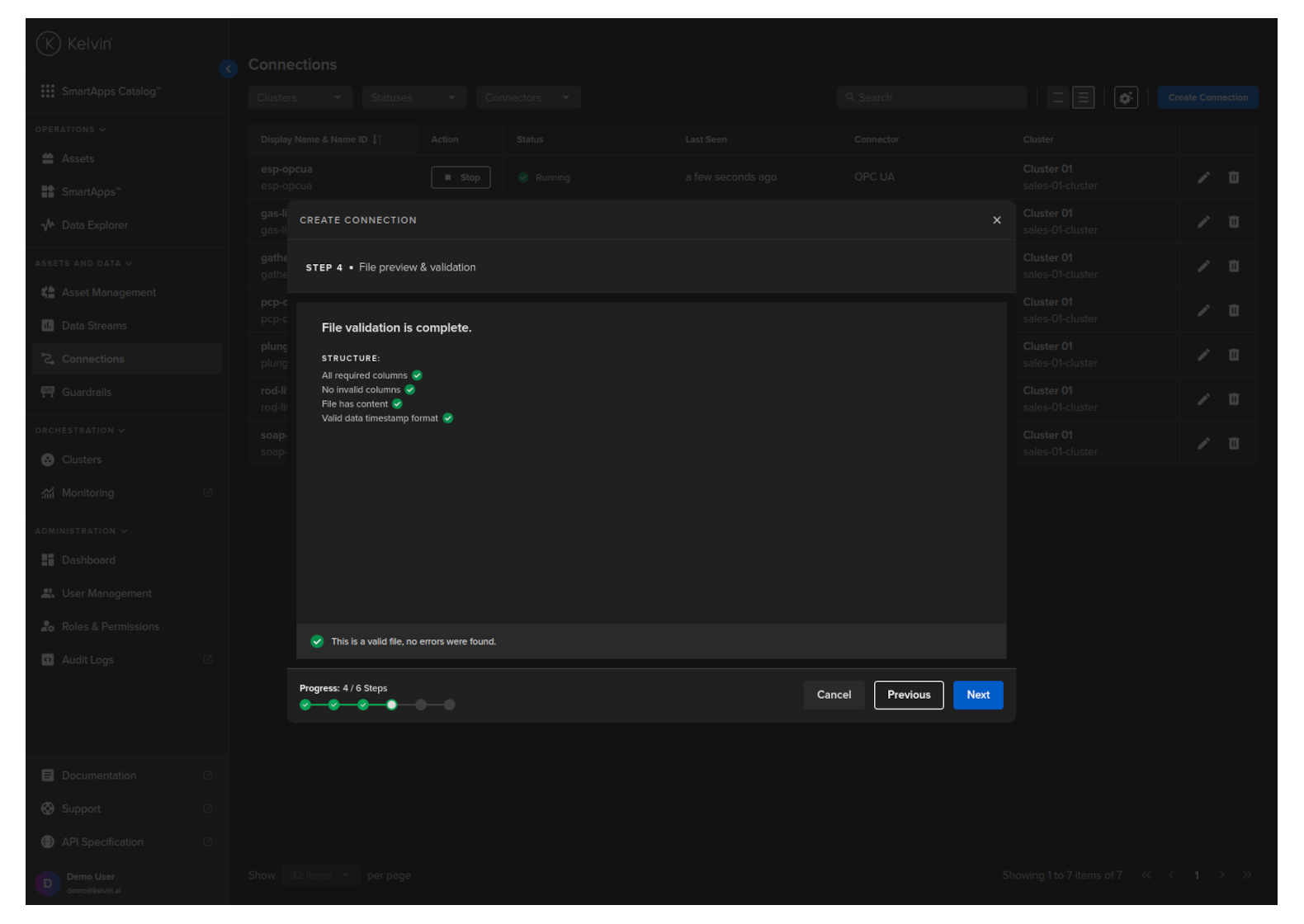This screenshot has width=1304, height=924.
Task: Click the Kelvin logo
Action: point(74,44)
